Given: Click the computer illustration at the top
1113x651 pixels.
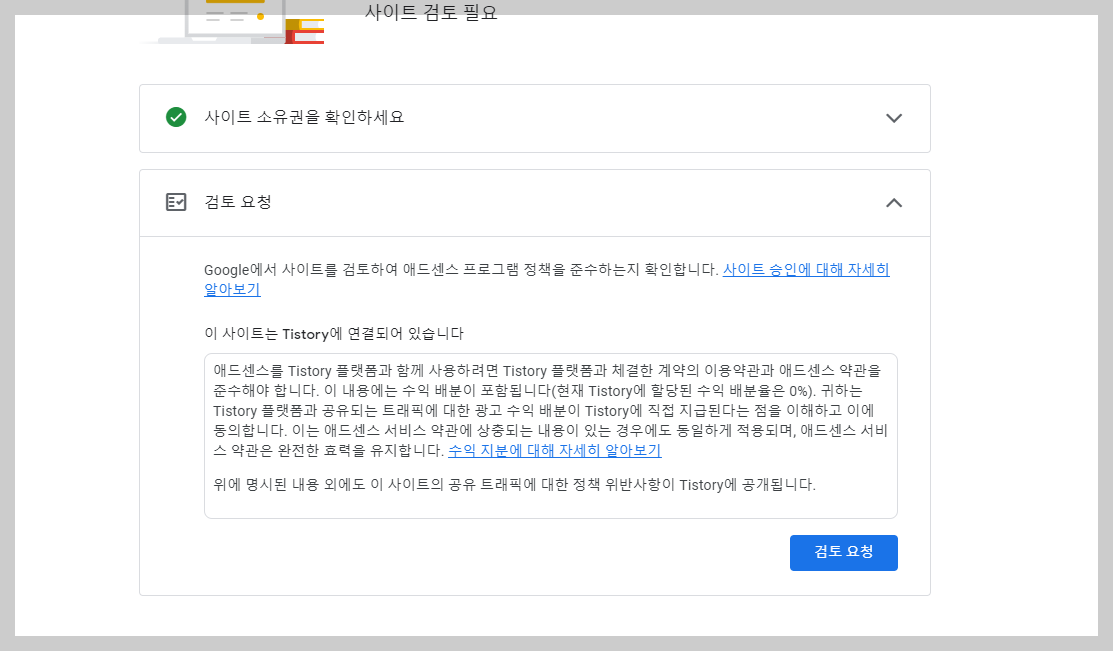Looking at the screenshot, I should [x=233, y=21].
